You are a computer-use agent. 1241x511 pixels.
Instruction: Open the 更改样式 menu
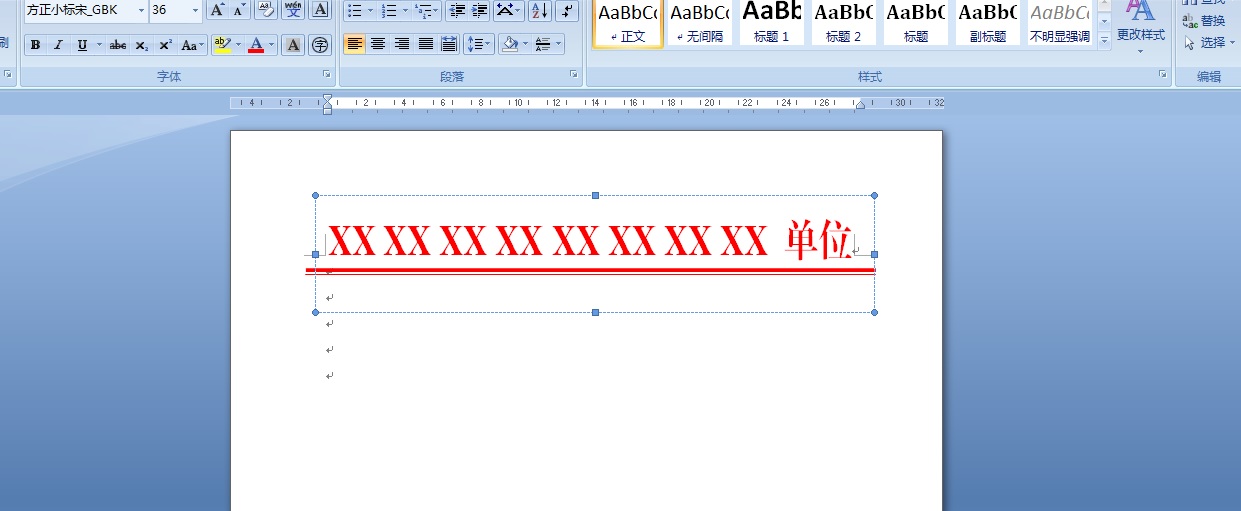point(1141,28)
